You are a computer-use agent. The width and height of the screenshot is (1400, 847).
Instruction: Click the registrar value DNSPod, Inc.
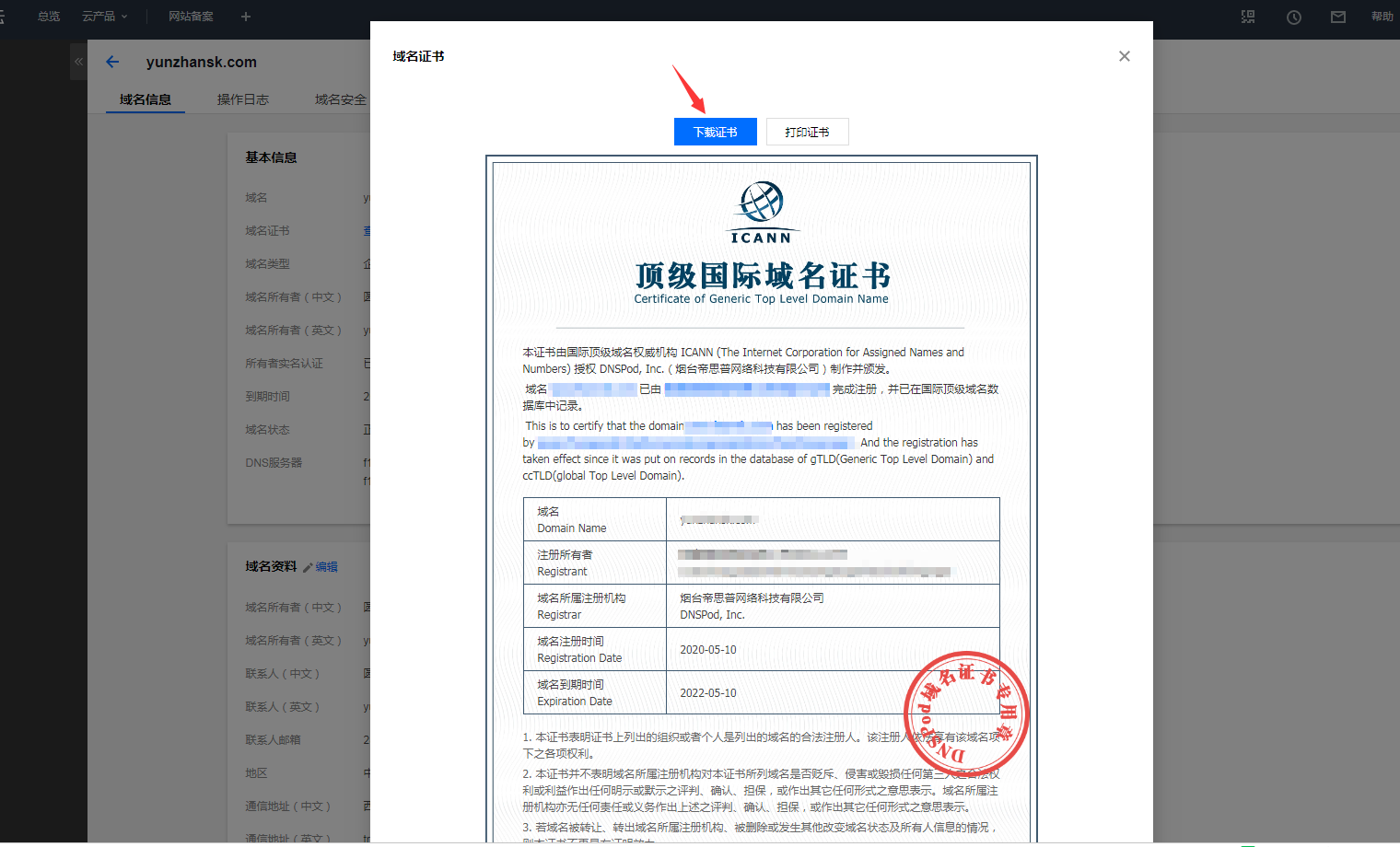click(x=712, y=615)
